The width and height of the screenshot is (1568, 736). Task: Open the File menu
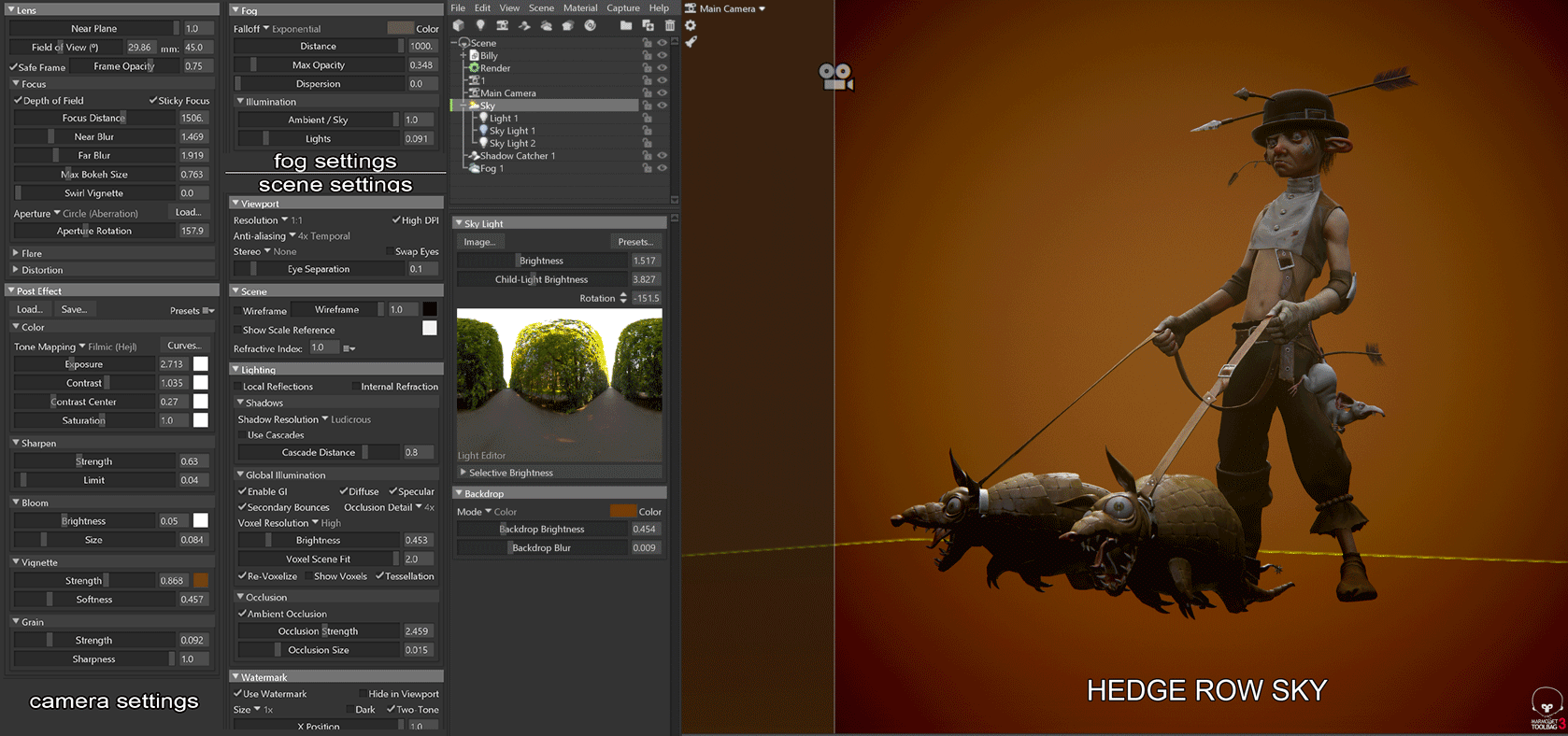point(458,7)
